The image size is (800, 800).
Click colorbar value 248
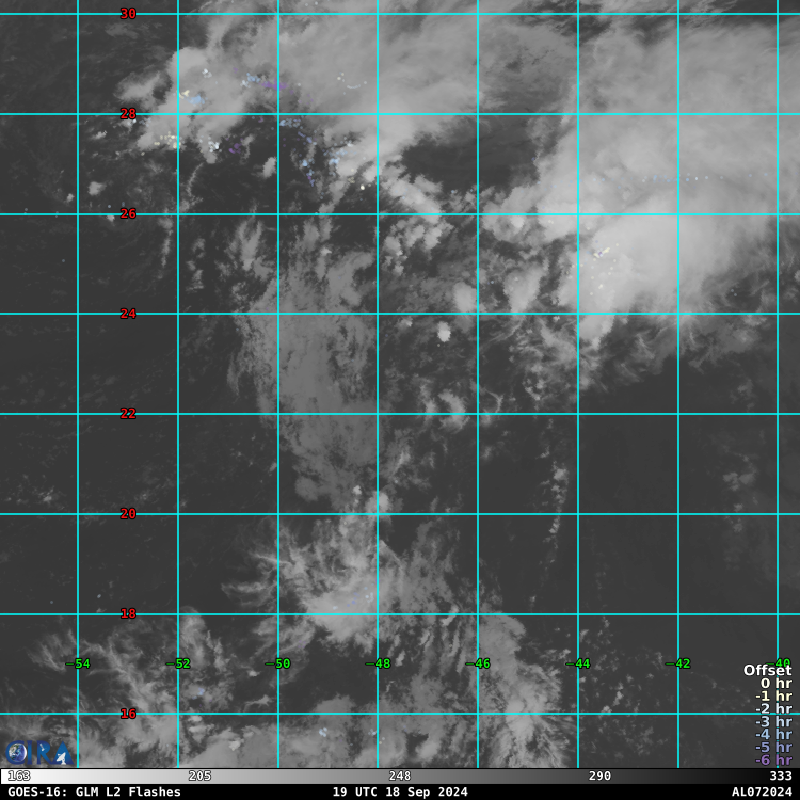point(400,777)
